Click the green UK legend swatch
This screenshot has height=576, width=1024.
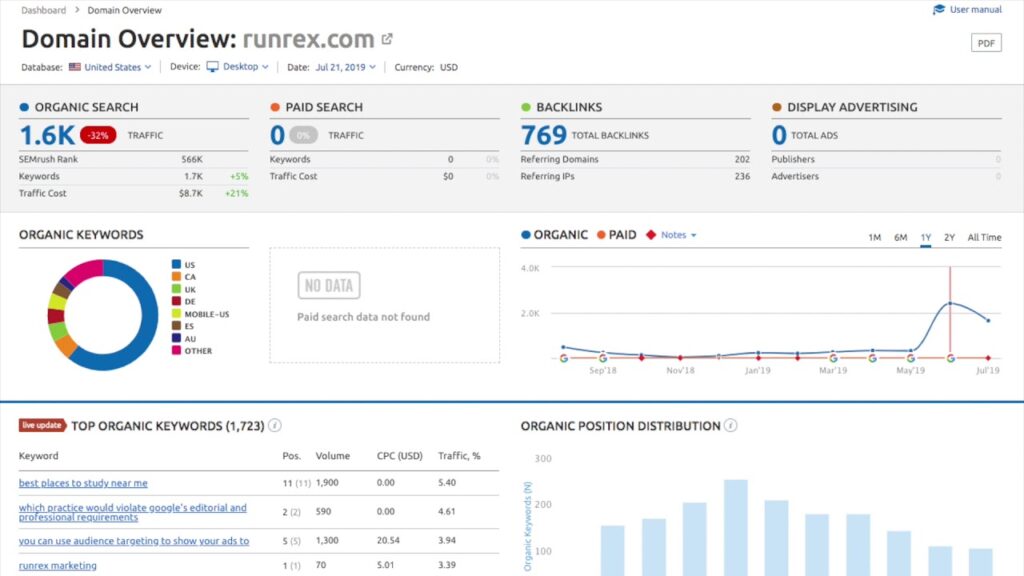[x=176, y=289]
